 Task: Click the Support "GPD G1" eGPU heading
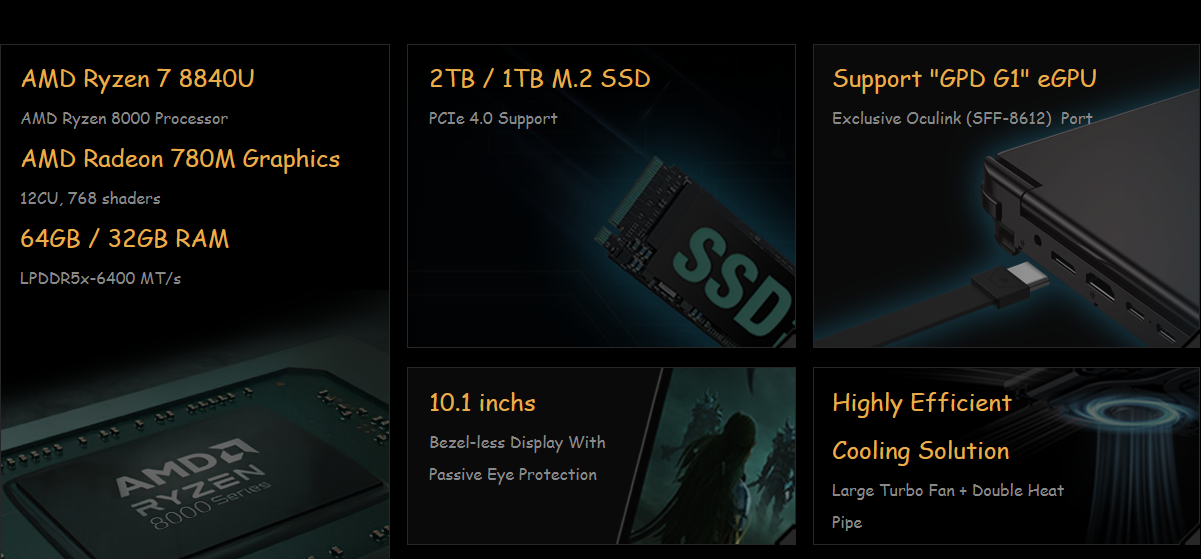(x=964, y=78)
